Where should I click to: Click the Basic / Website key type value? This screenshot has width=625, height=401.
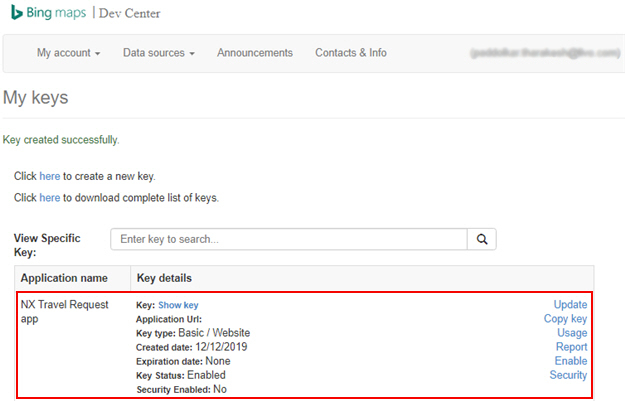coord(214,333)
